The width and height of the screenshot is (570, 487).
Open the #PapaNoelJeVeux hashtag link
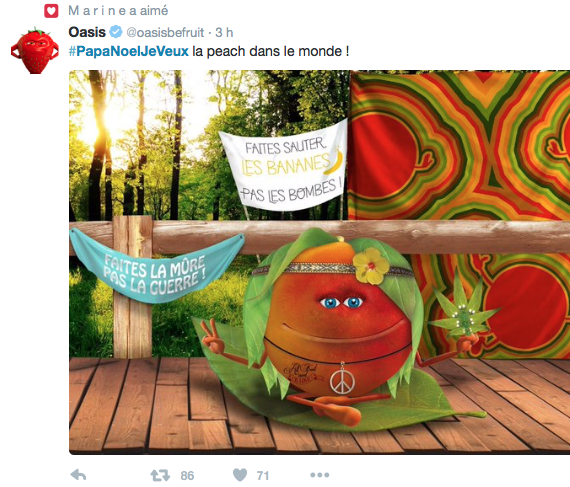[x=129, y=51]
